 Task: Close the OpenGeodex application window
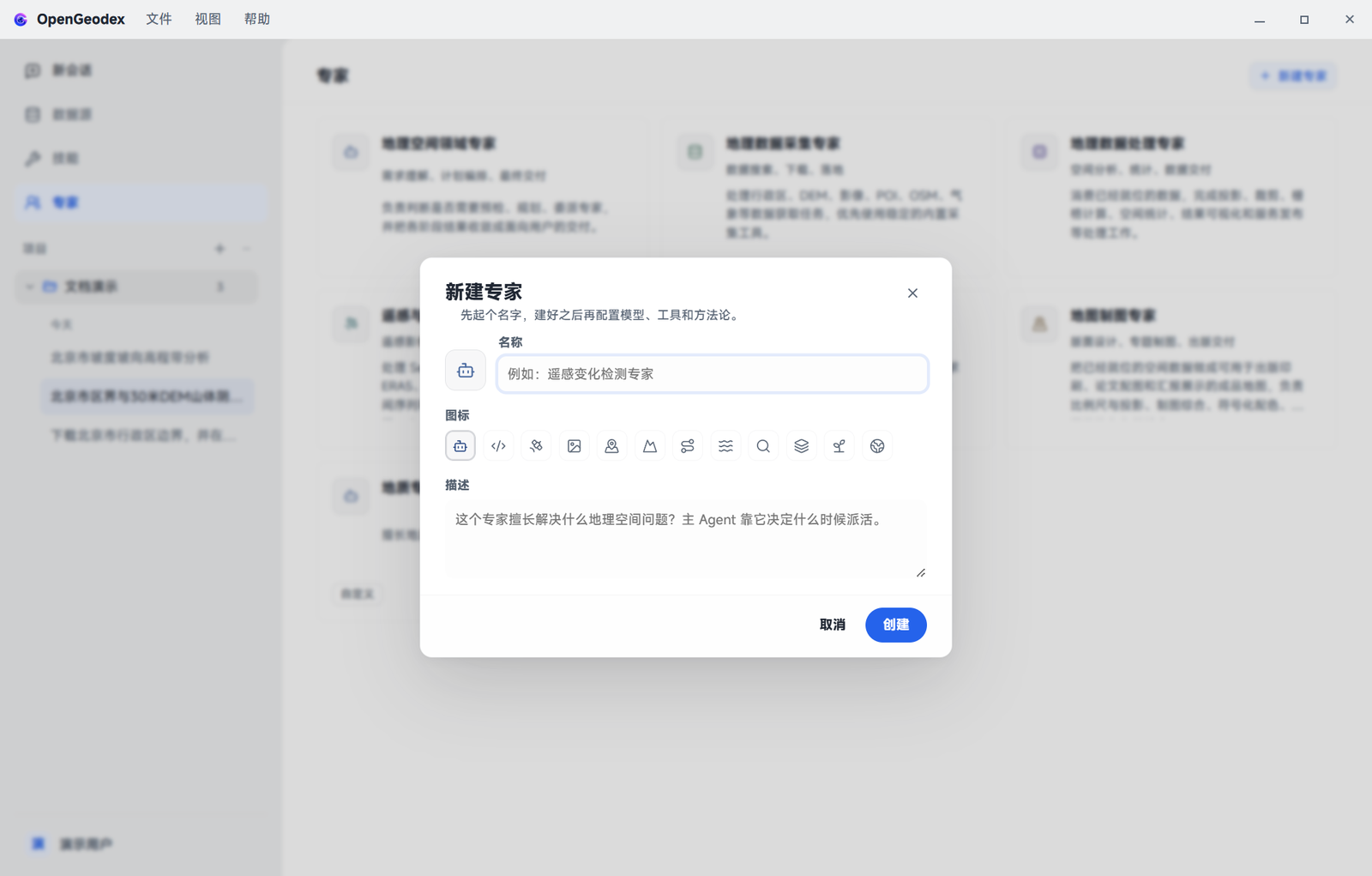[x=1350, y=19]
